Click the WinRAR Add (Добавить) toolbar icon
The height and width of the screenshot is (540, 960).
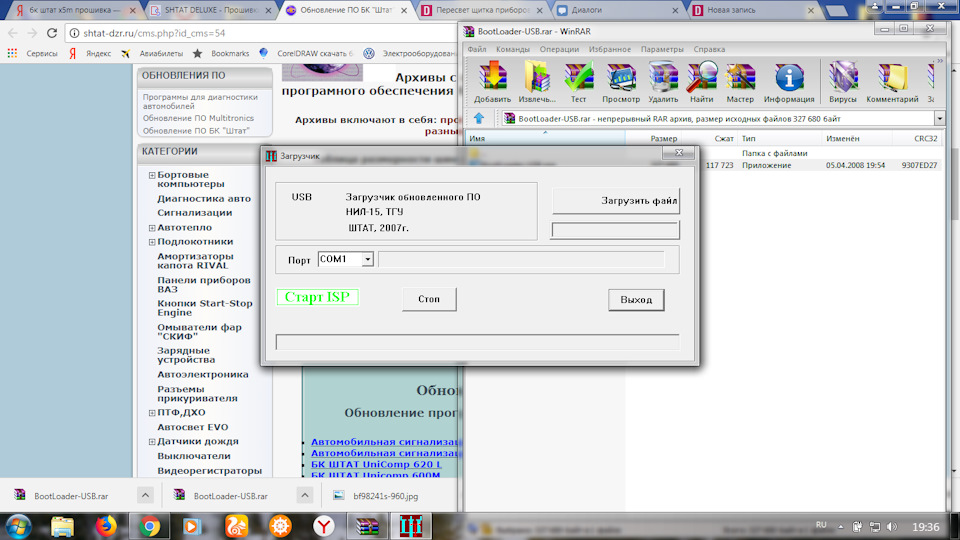pyautogui.click(x=493, y=82)
